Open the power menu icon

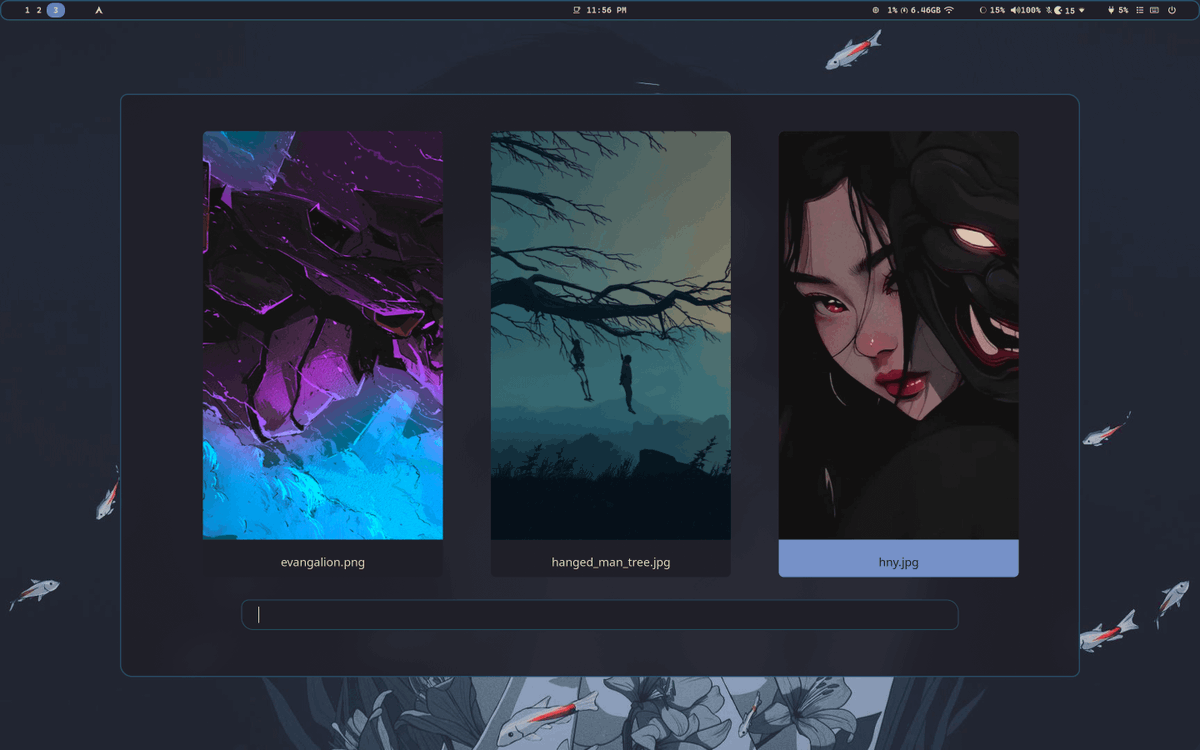pos(1172,10)
